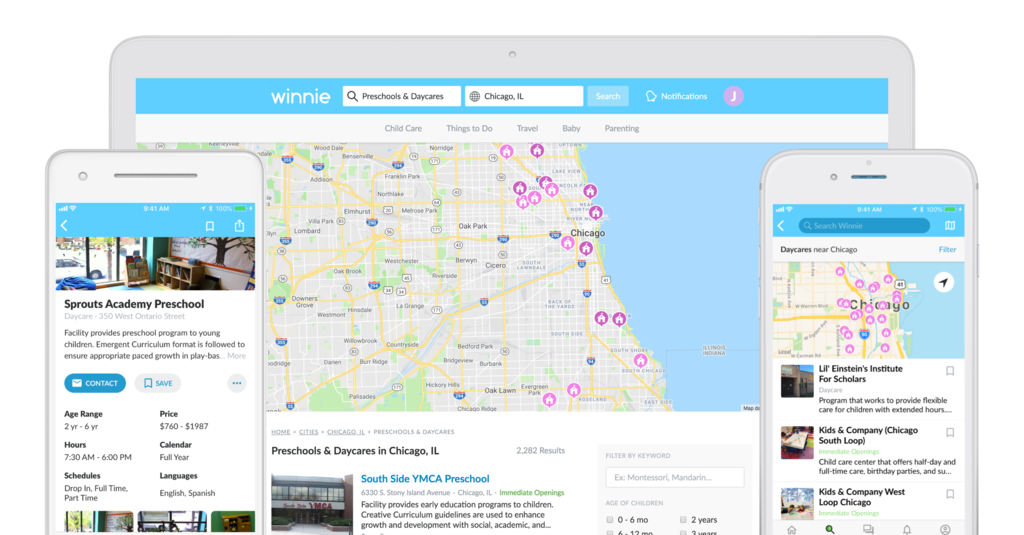
Task: Open the J profile avatar
Action: pyautogui.click(x=733, y=96)
